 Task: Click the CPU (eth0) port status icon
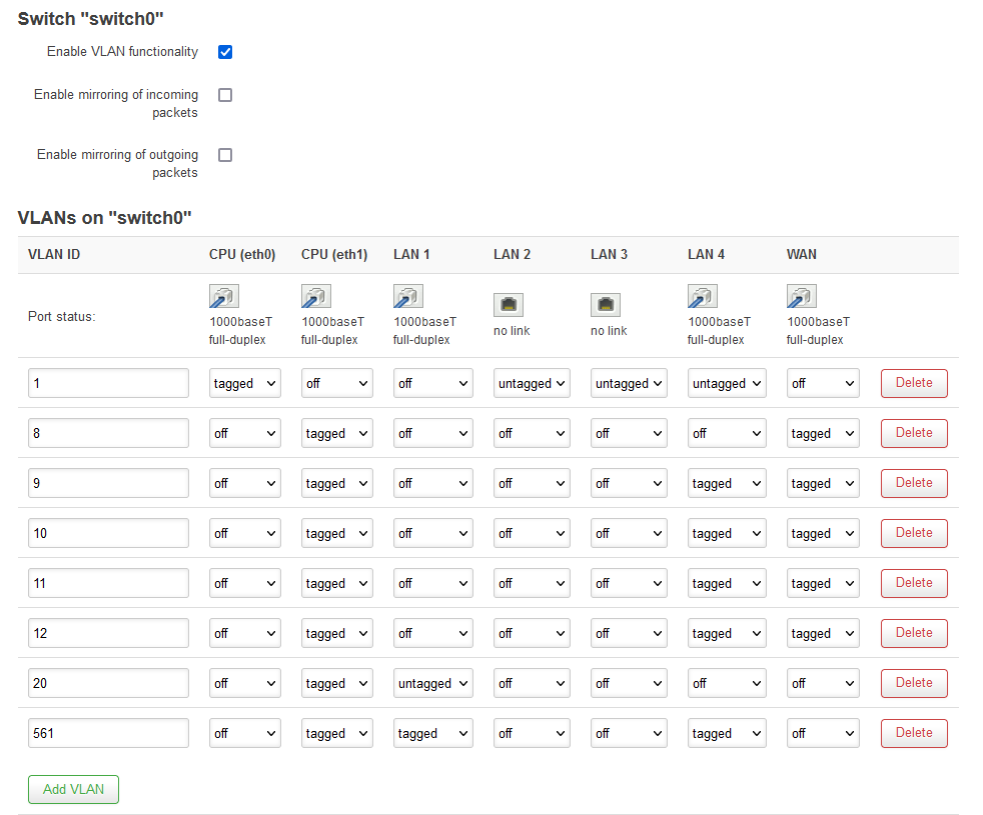pos(223,297)
